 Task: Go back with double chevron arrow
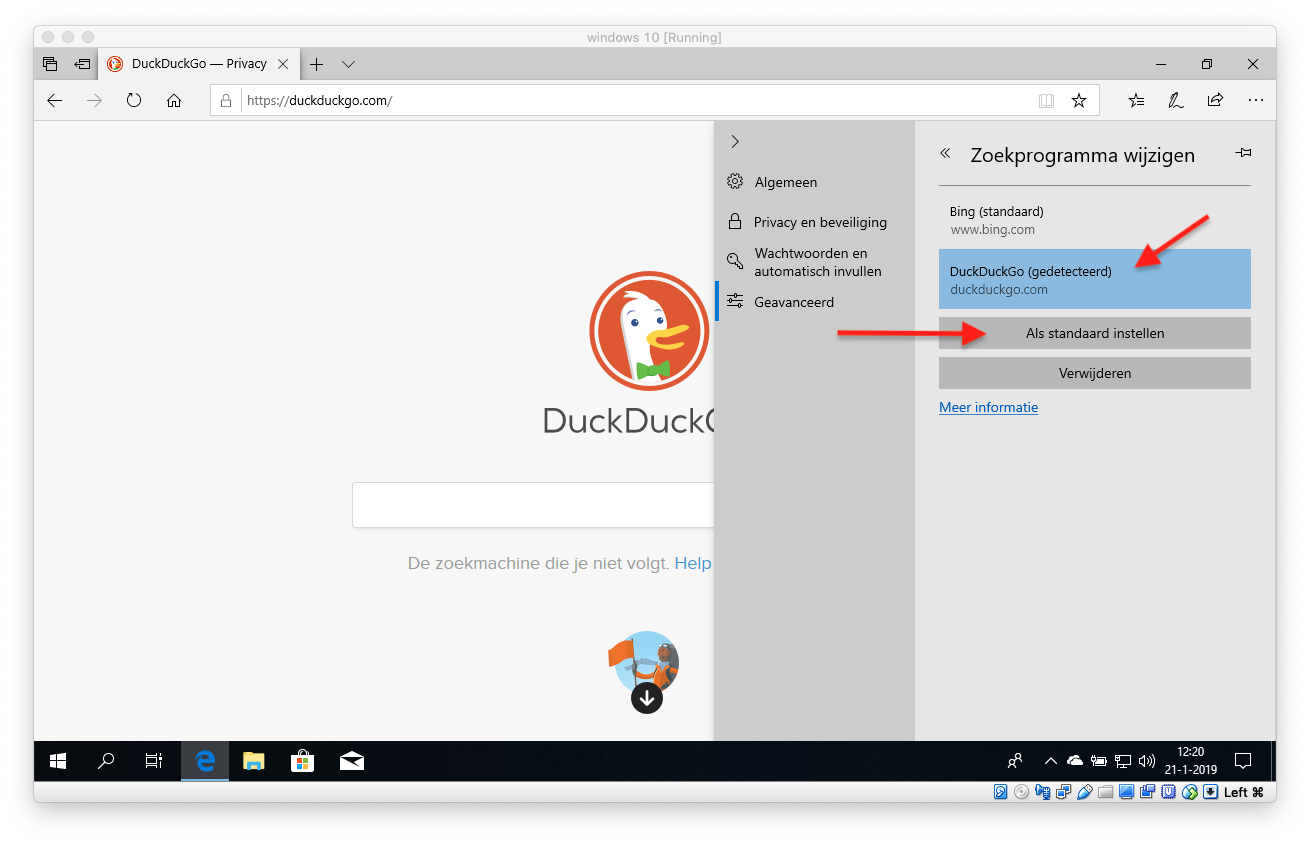coord(945,154)
